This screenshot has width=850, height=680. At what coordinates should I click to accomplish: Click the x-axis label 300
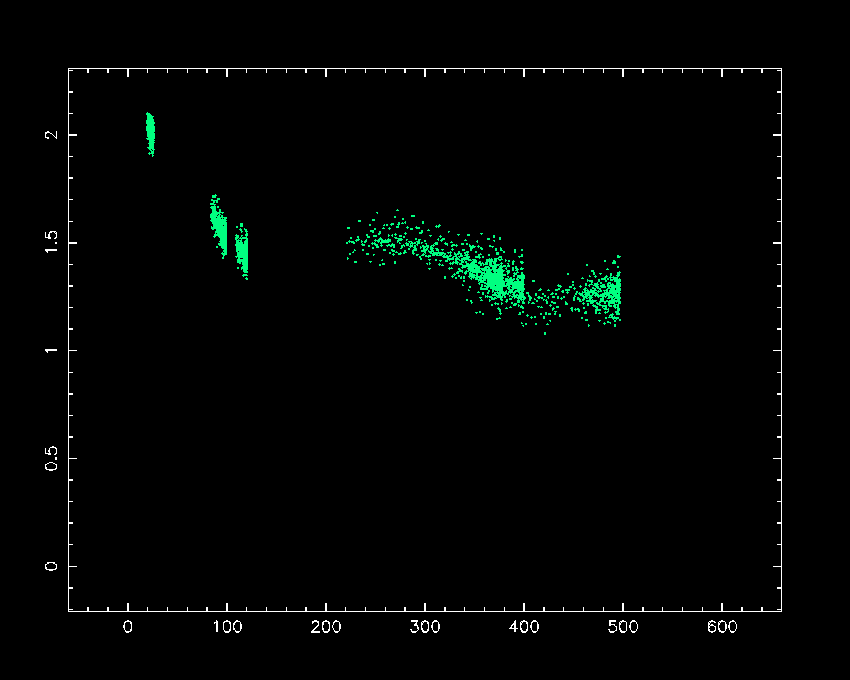425,627
